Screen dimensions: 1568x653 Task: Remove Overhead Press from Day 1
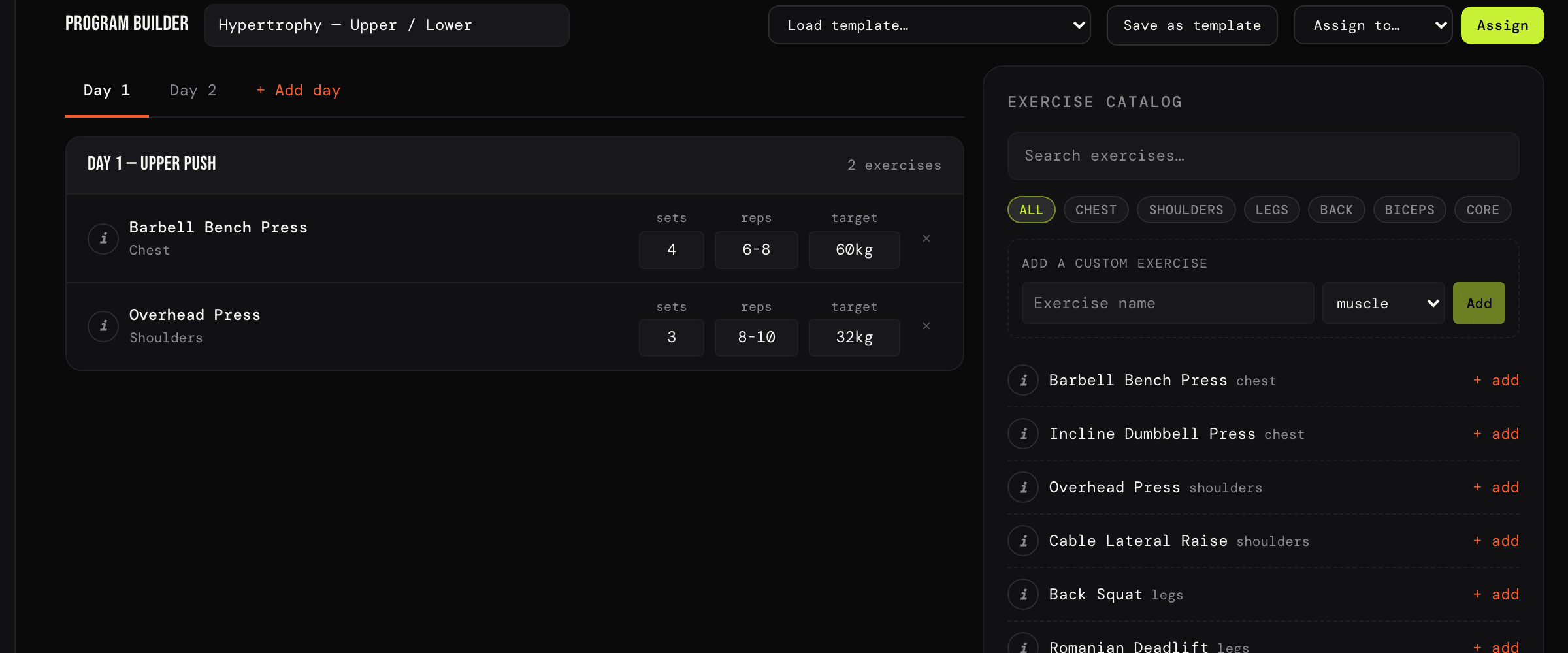click(926, 326)
